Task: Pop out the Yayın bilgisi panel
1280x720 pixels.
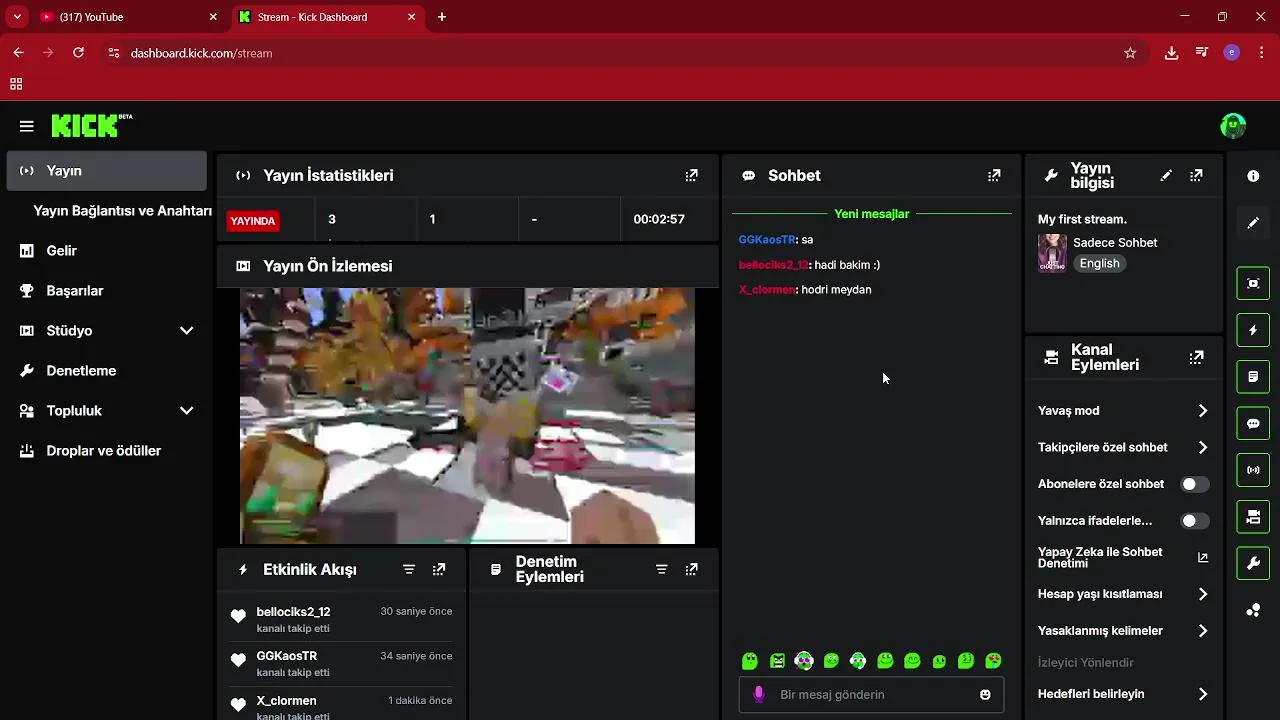Action: pyautogui.click(x=1196, y=175)
